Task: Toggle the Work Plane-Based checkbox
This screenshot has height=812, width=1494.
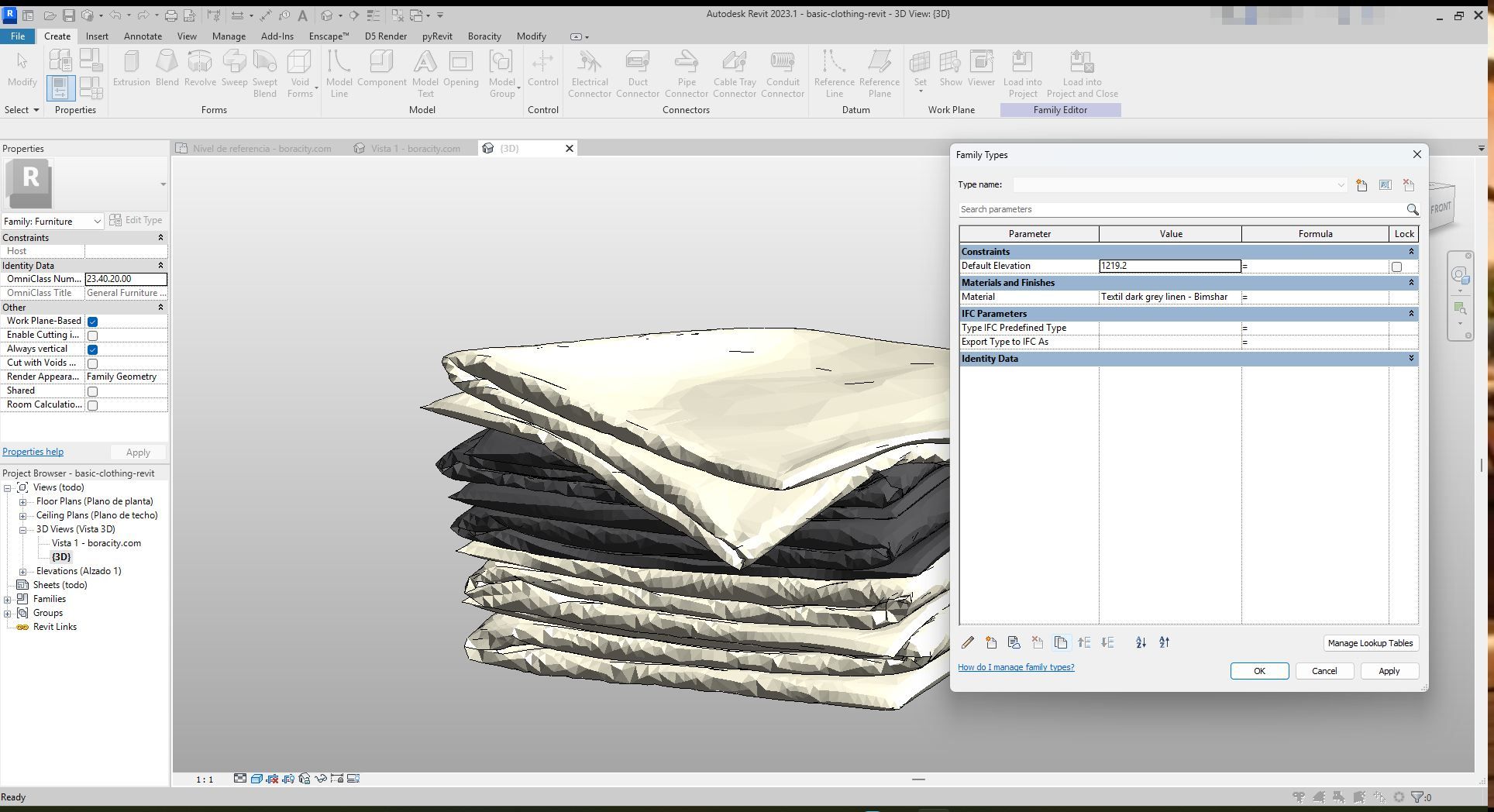Action: [x=93, y=322]
